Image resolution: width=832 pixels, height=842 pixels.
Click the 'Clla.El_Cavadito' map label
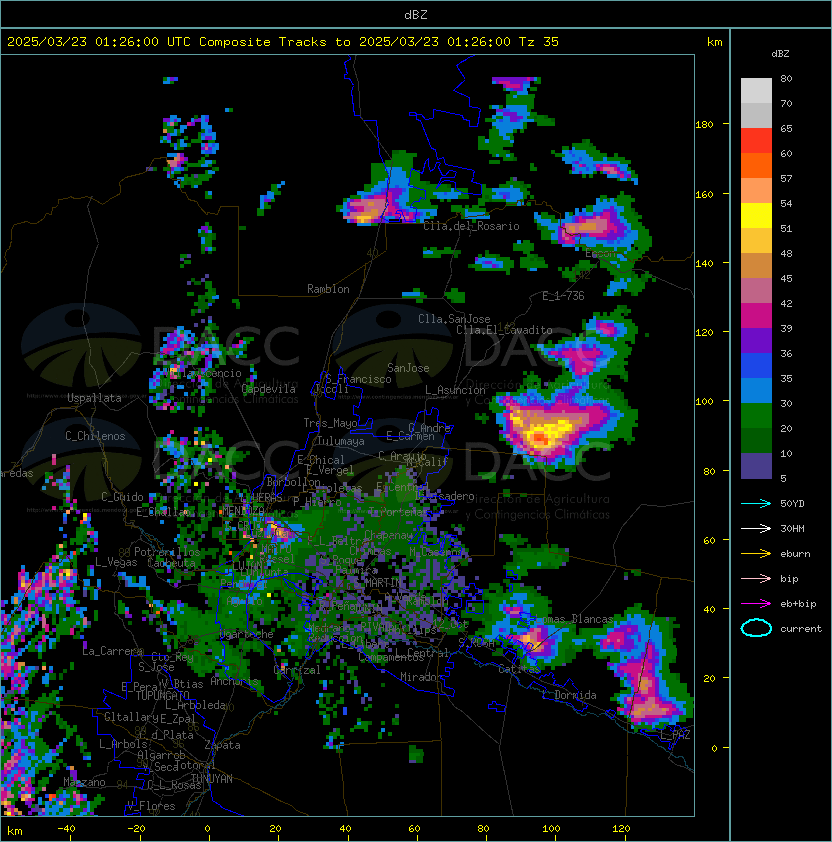504,330
